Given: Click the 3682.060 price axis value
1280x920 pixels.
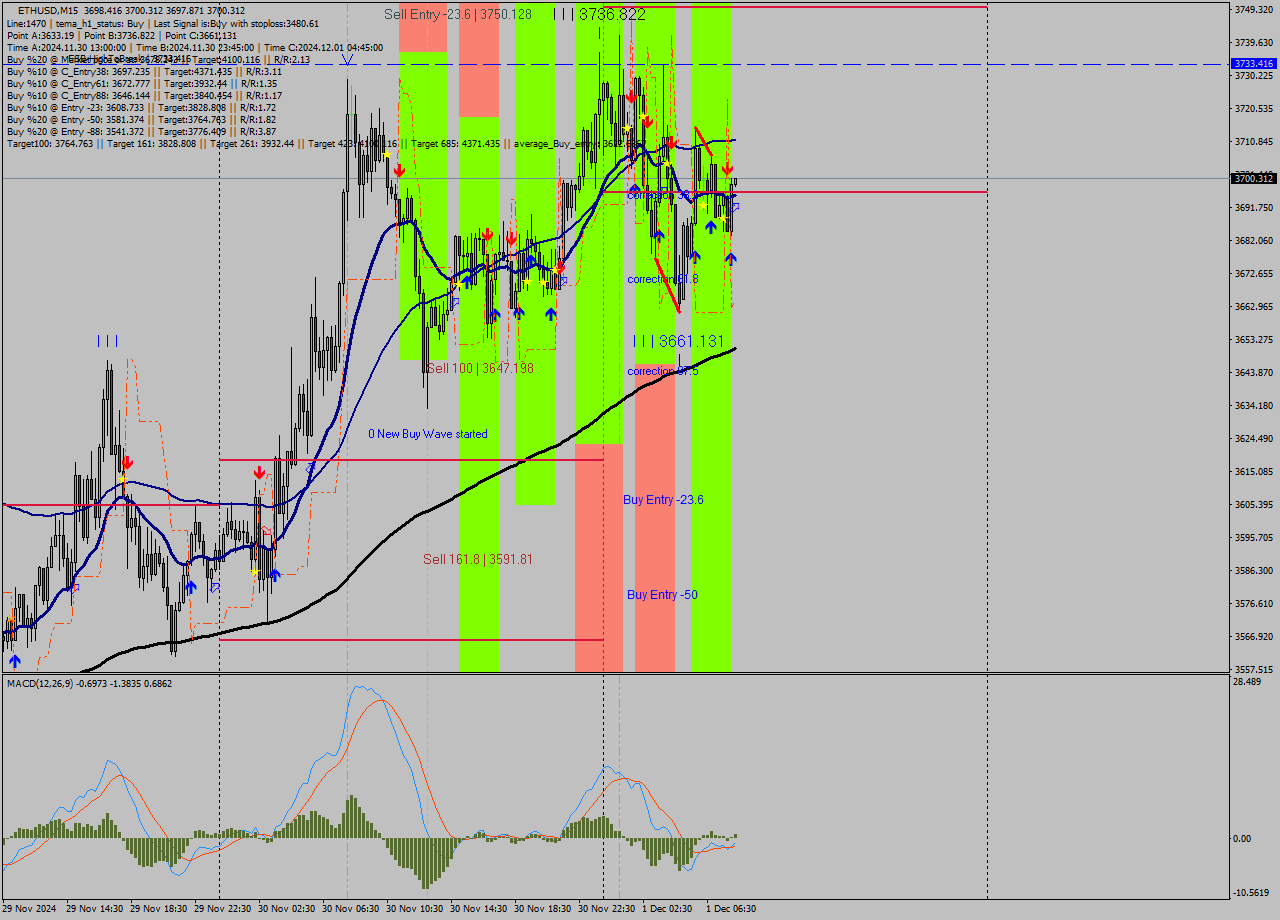Looking at the screenshot, I should [1254, 240].
